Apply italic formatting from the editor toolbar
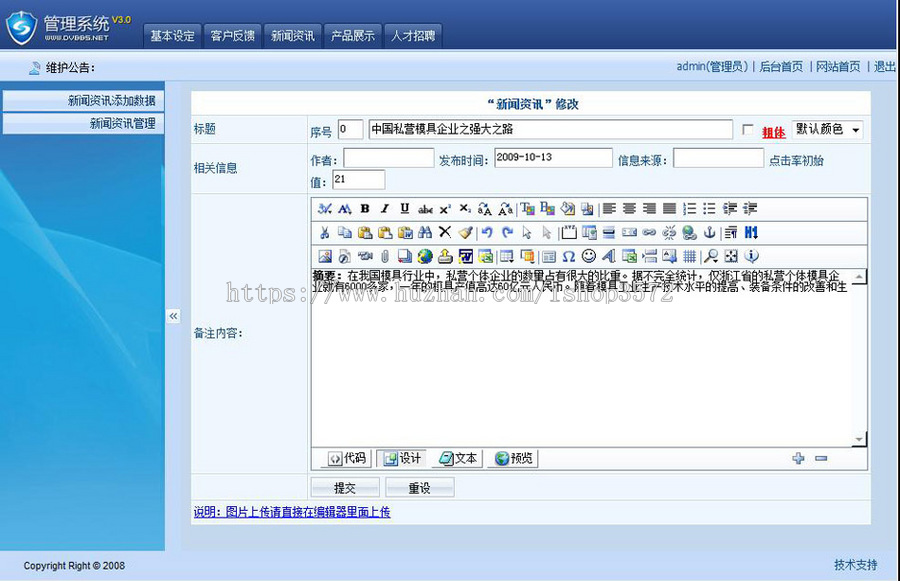 point(385,209)
